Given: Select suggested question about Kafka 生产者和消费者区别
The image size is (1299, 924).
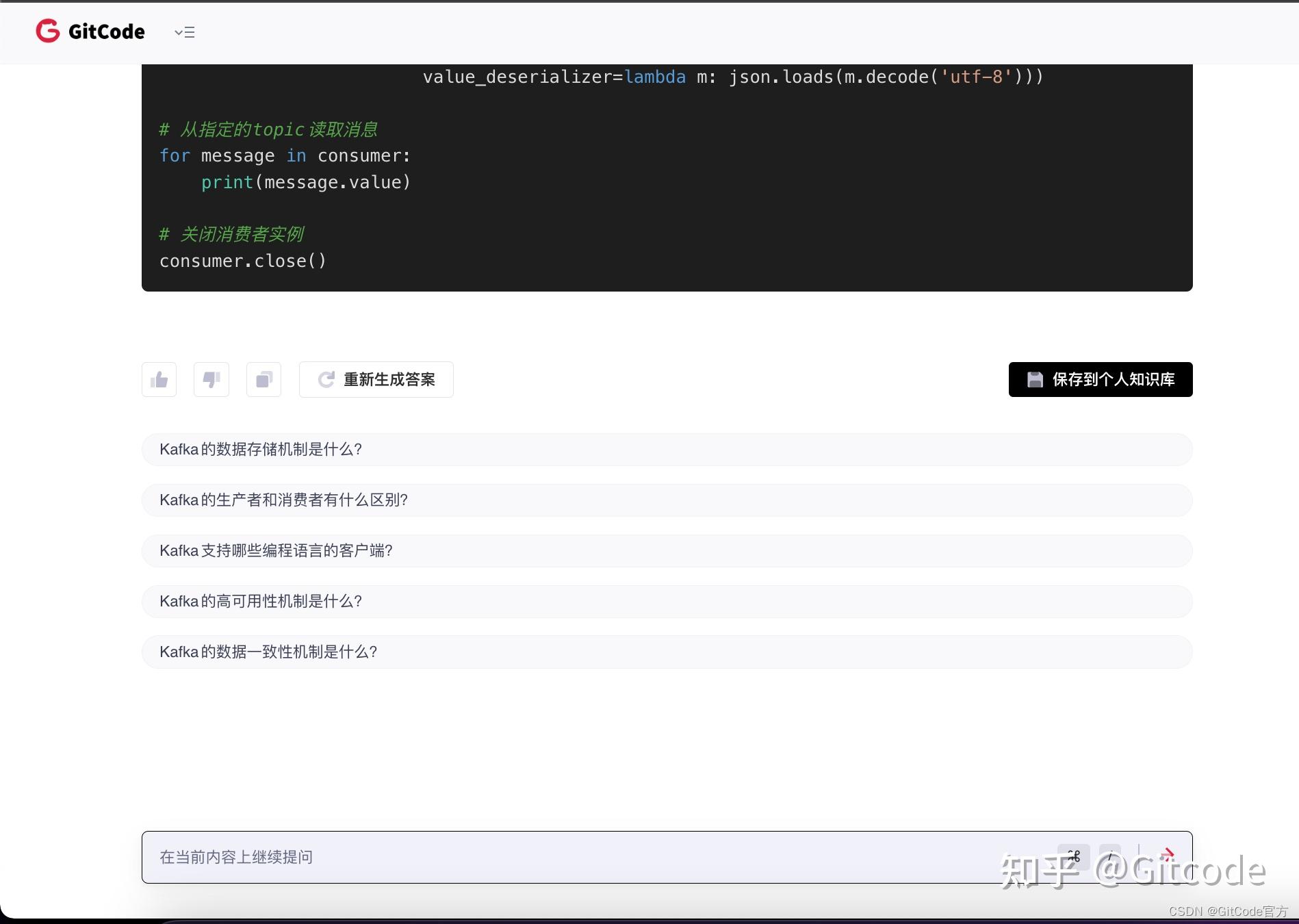Looking at the screenshot, I should pyautogui.click(x=666, y=500).
